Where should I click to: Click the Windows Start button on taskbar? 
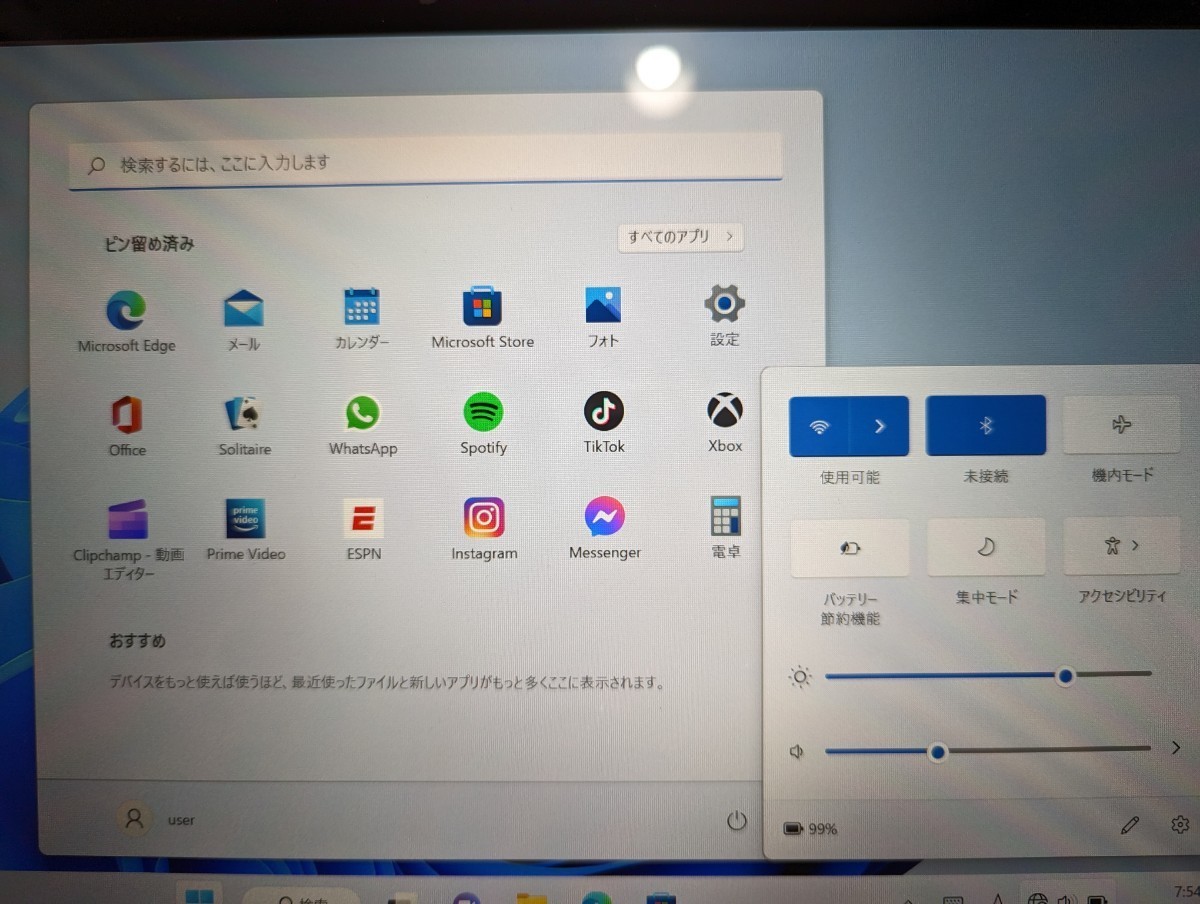(x=200, y=893)
